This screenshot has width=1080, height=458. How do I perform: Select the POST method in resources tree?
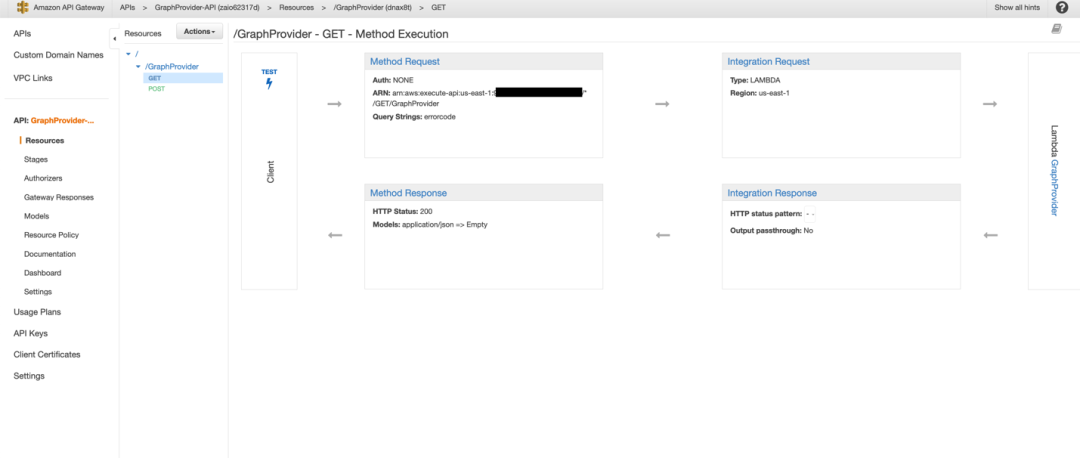pos(156,89)
